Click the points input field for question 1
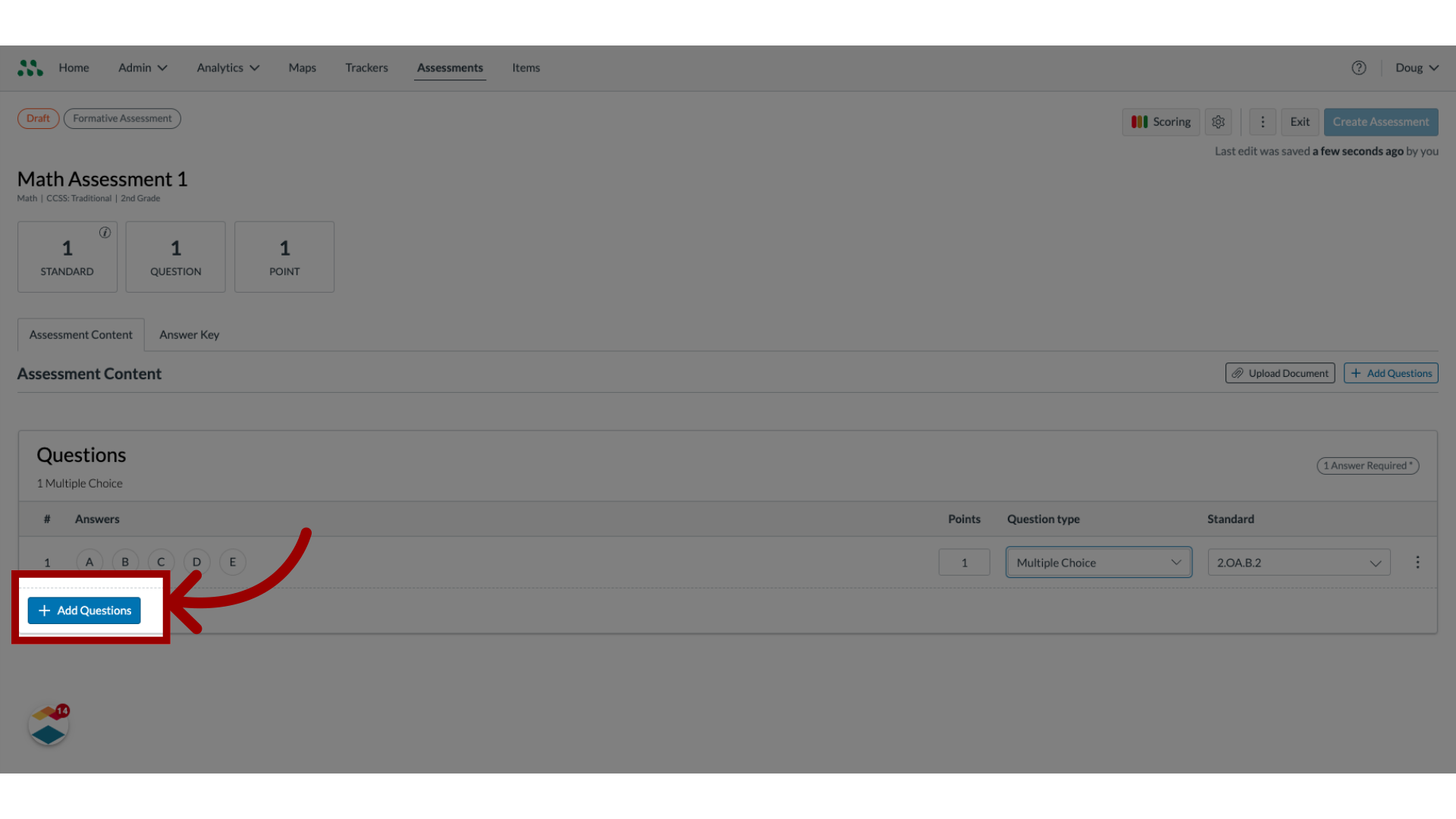 pyautogui.click(x=964, y=561)
